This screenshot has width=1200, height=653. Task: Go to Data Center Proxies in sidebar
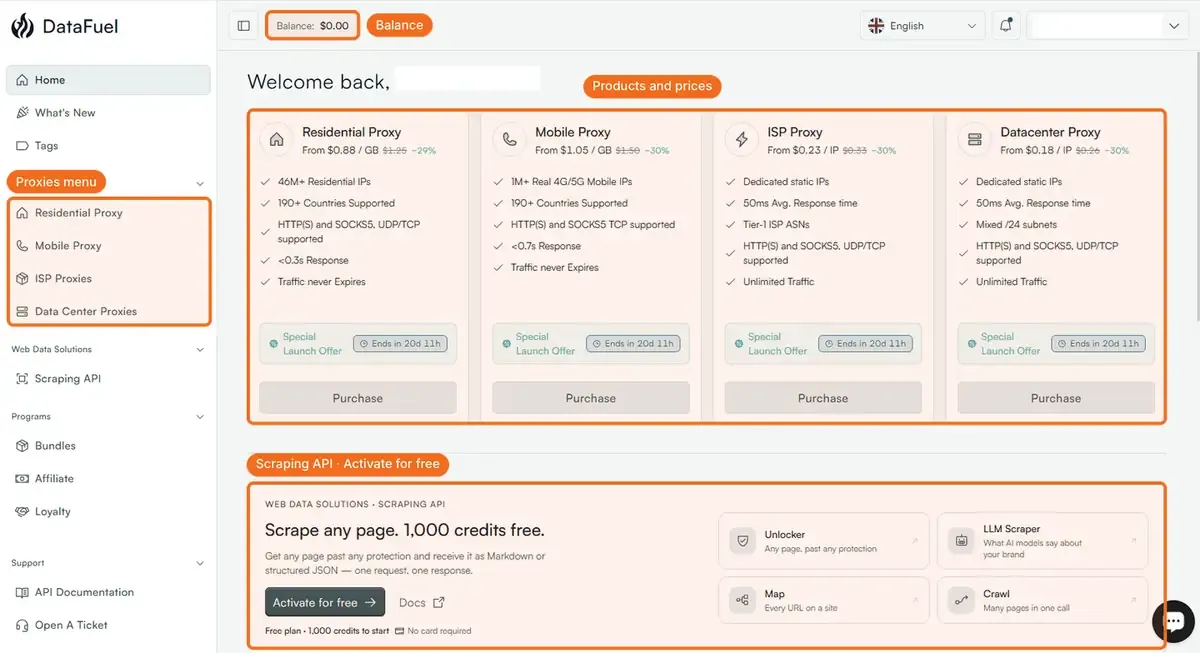click(x=108, y=311)
